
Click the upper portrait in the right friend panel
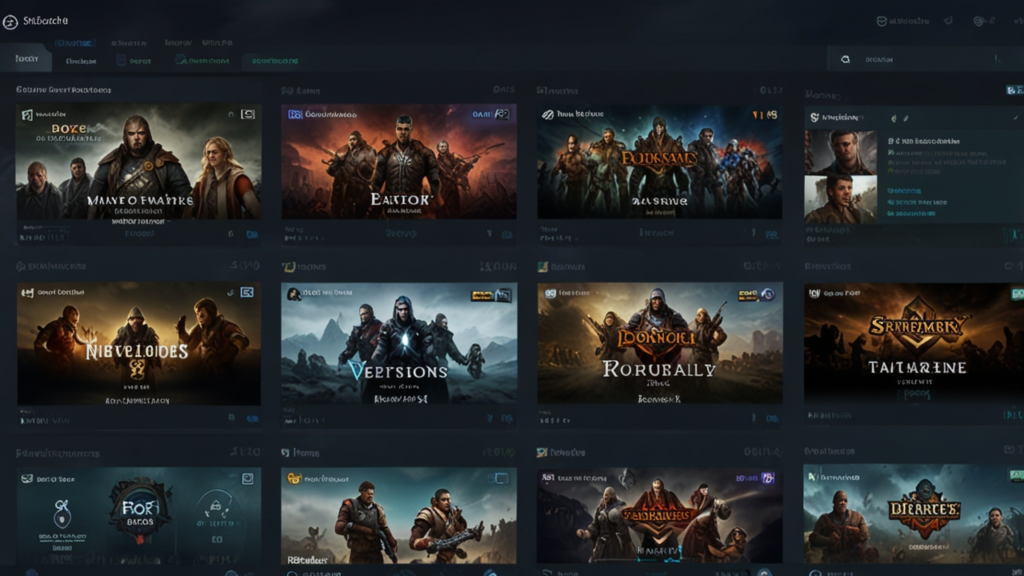(840, 152)
